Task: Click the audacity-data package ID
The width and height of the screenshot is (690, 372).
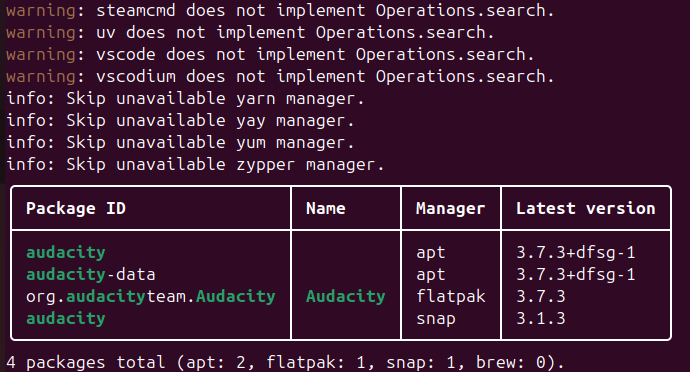Action: click(90, 275)
